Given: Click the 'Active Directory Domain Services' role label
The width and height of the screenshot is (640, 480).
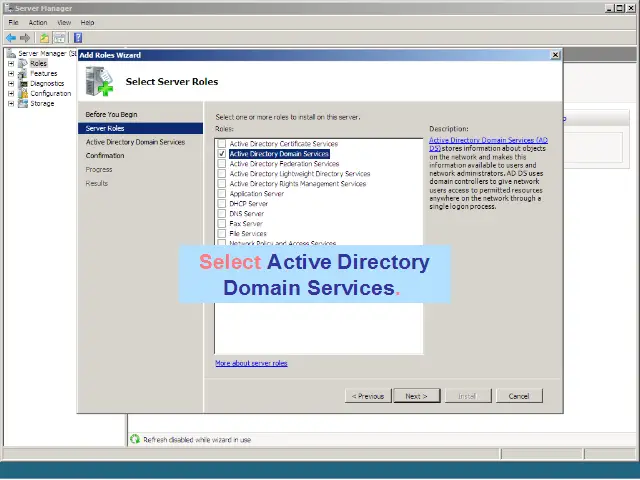Looking at the screenshot, I should click(279, 154).
